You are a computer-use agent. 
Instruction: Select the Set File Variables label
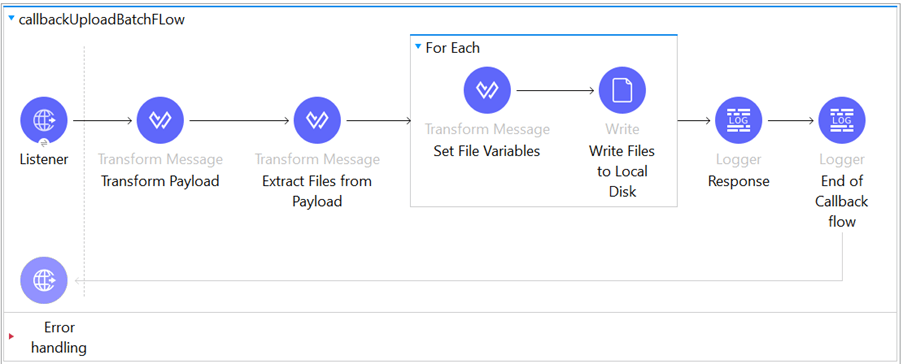click(487, 151)
